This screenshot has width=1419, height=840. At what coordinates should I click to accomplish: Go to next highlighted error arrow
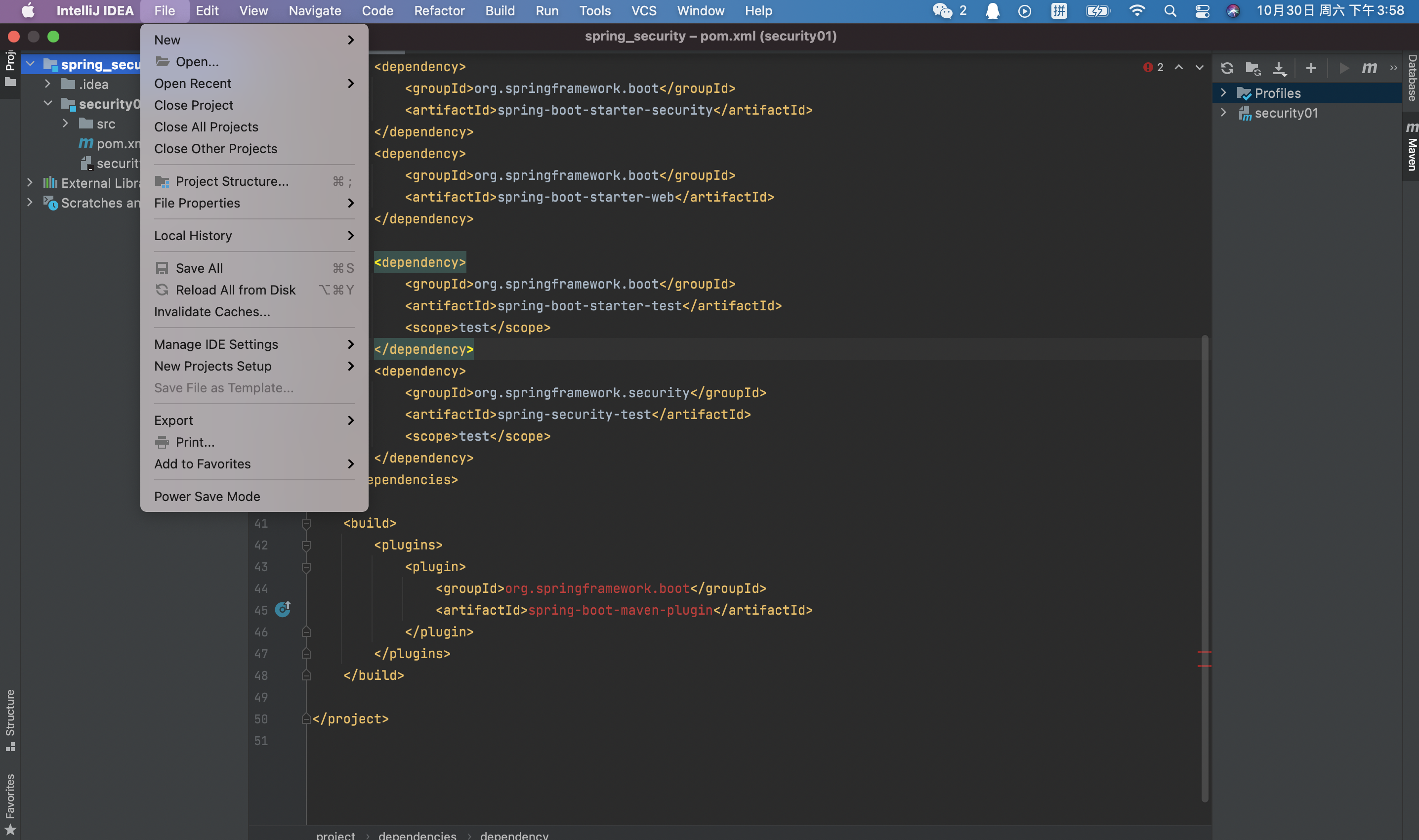[x=1200, y=67]
